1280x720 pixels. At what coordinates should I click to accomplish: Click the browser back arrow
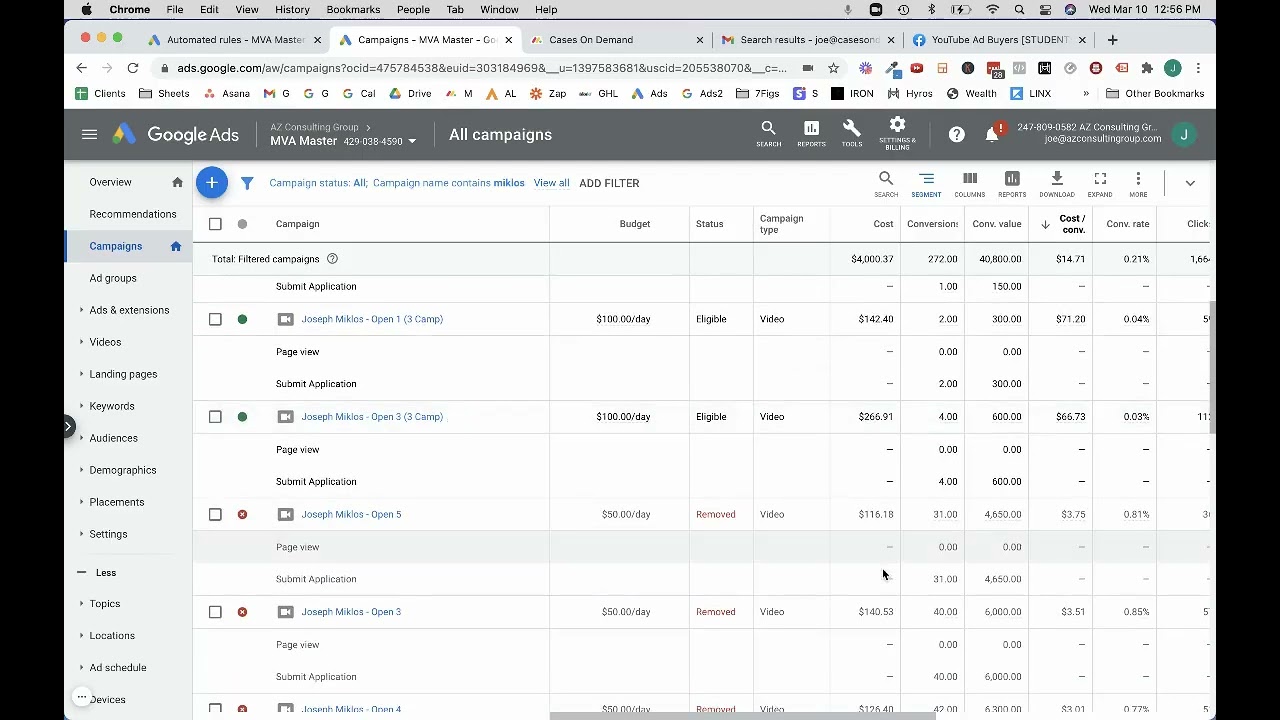pos(82,68)
